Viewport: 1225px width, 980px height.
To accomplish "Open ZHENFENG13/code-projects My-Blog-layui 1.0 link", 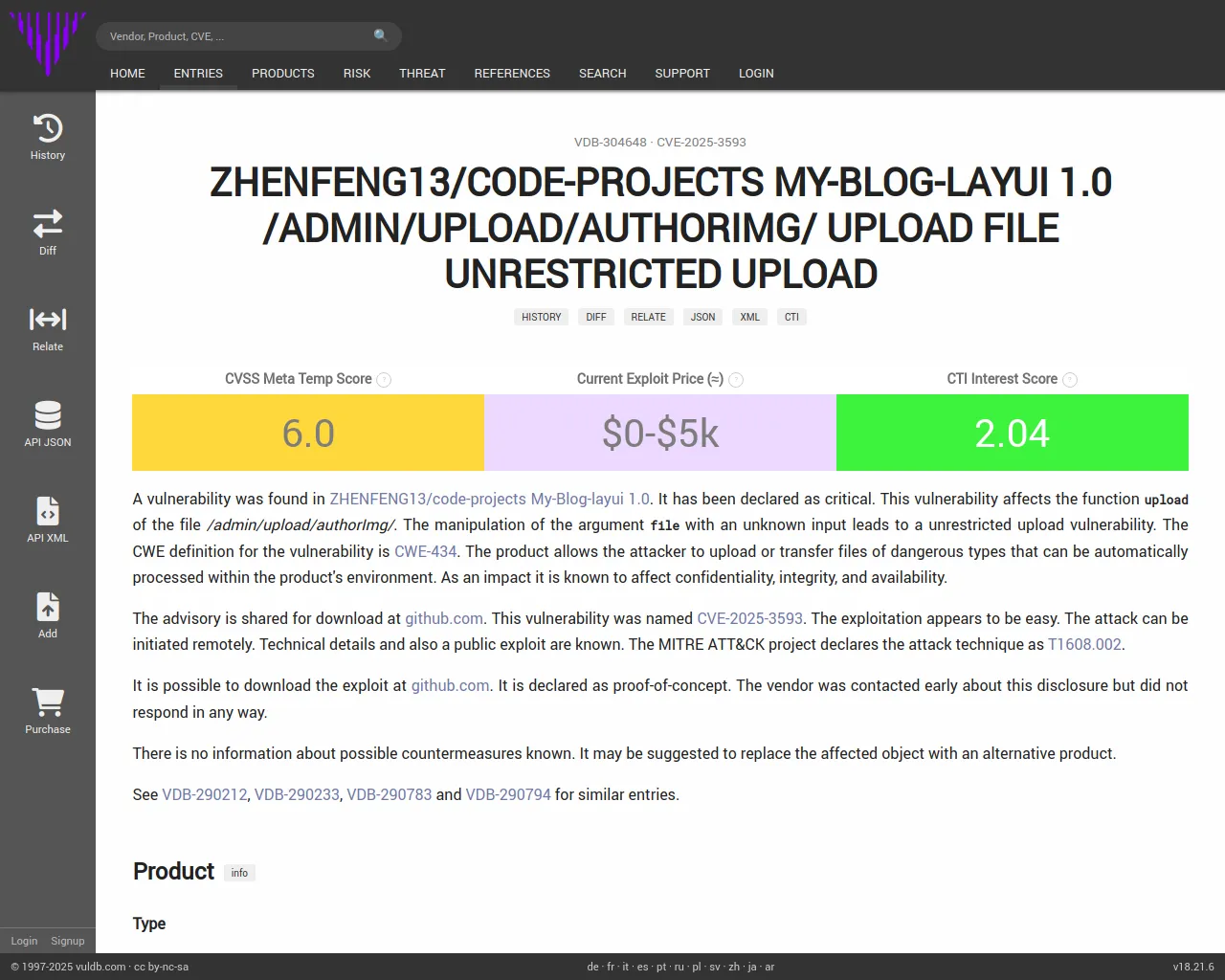I will [x=490, y=499].
